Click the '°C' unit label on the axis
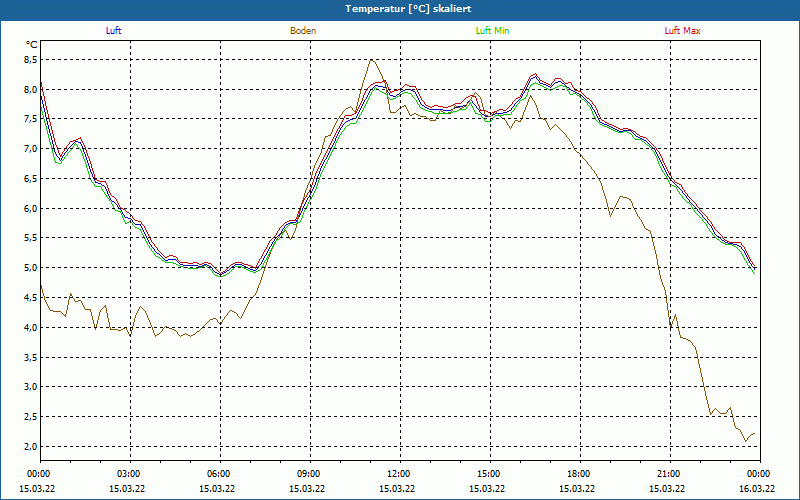Screen dimensions: 800x500 point(32,44)
